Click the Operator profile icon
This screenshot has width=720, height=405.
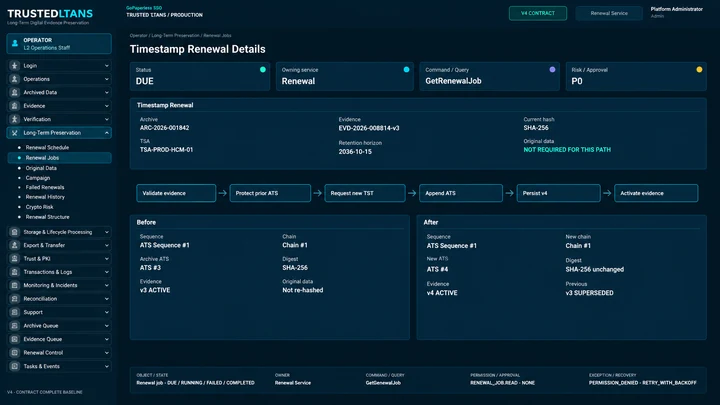pos(15,44)
